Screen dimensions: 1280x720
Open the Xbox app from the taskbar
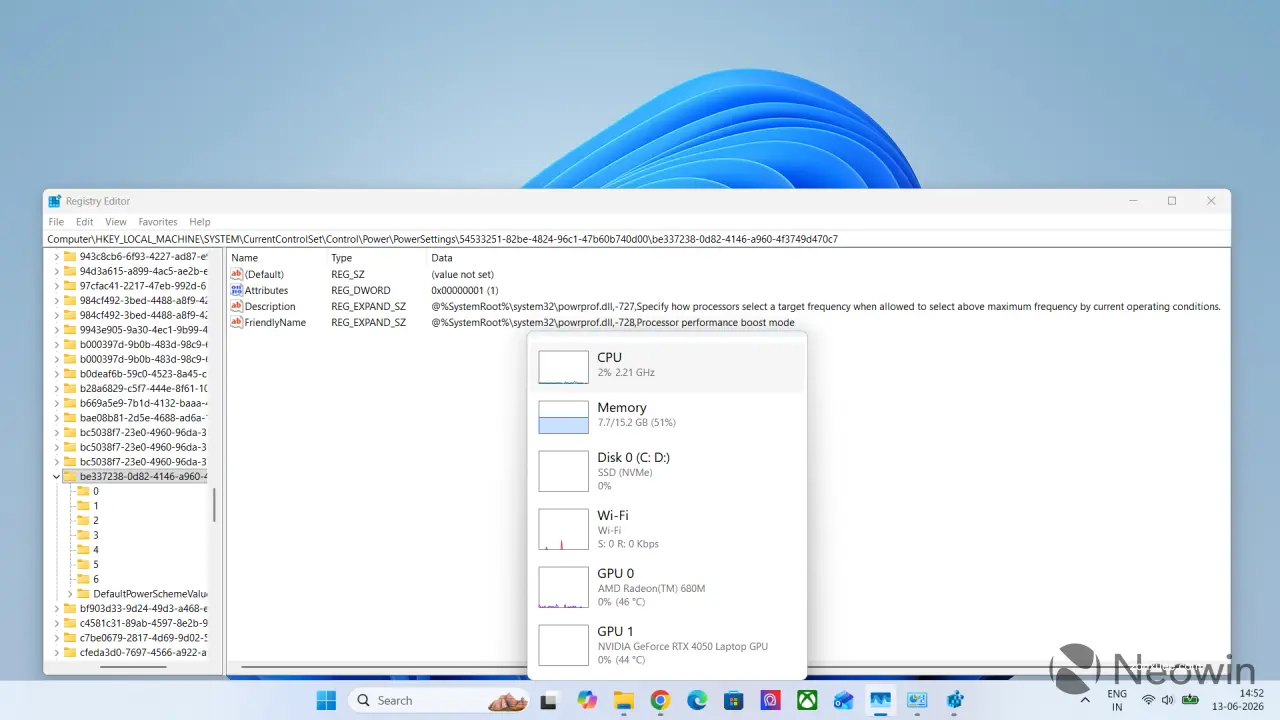coord(807,700)
